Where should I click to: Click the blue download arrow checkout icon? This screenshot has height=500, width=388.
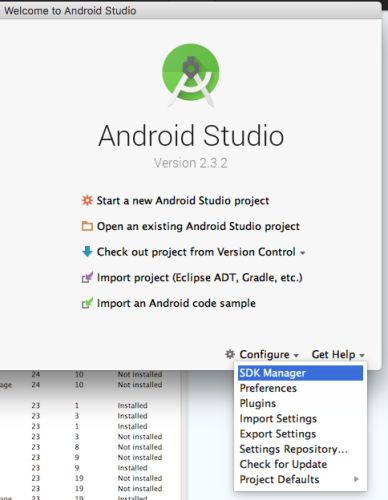87,252
